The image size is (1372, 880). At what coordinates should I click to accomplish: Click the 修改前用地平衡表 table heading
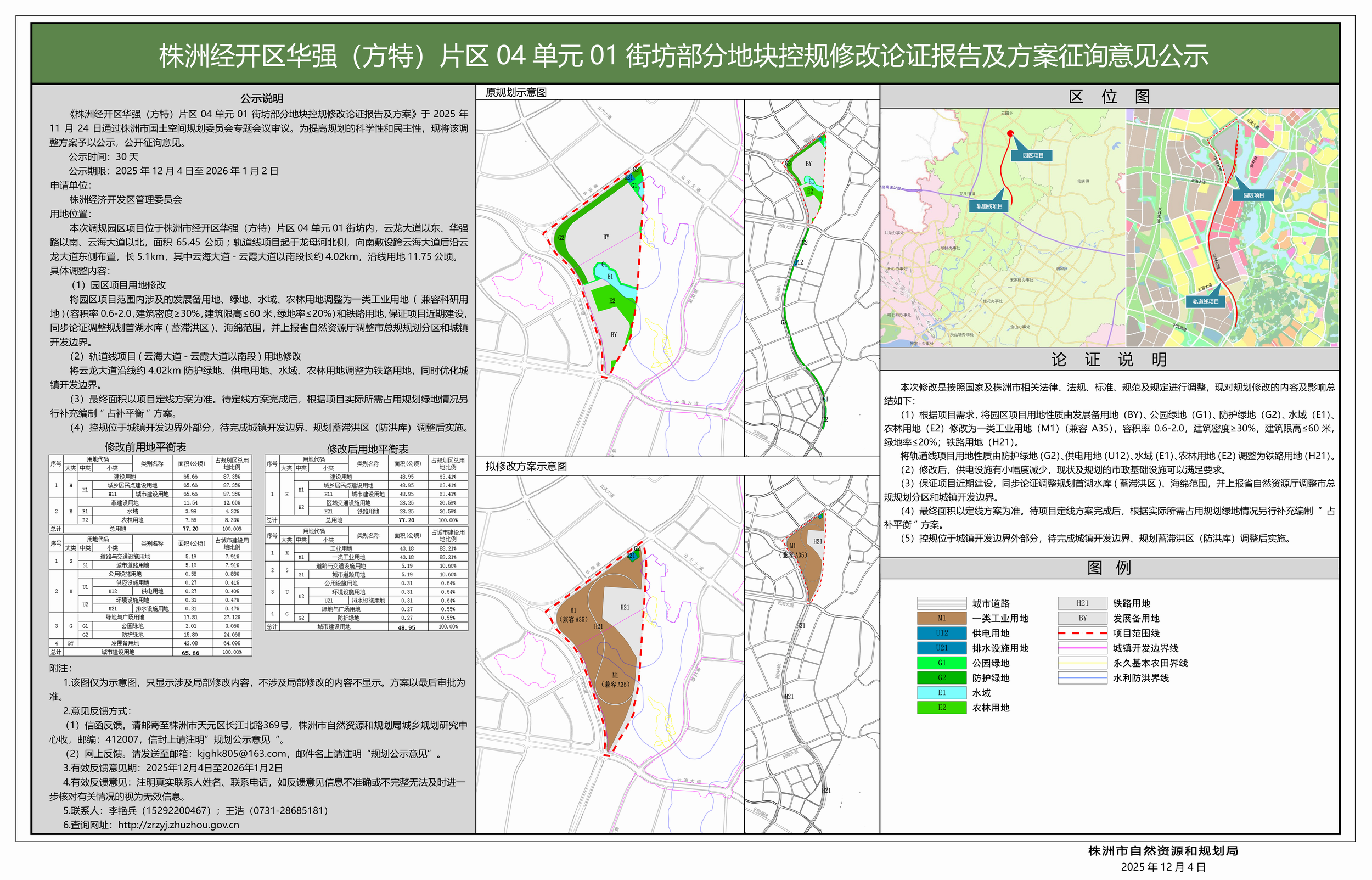tap(145, 447)
